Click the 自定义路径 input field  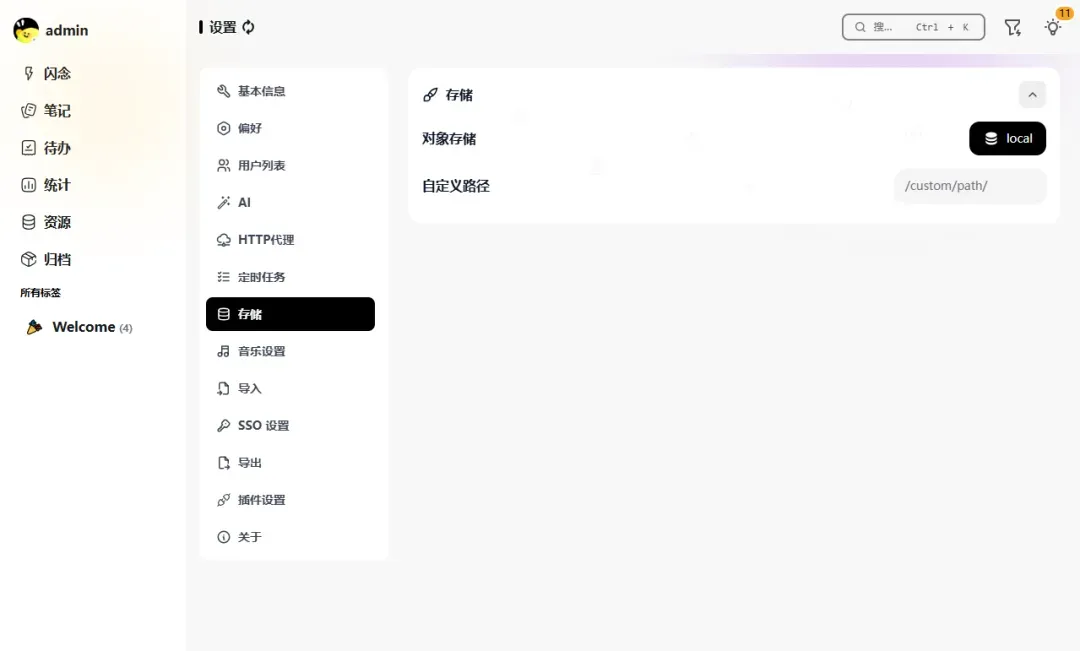(970, 186)
